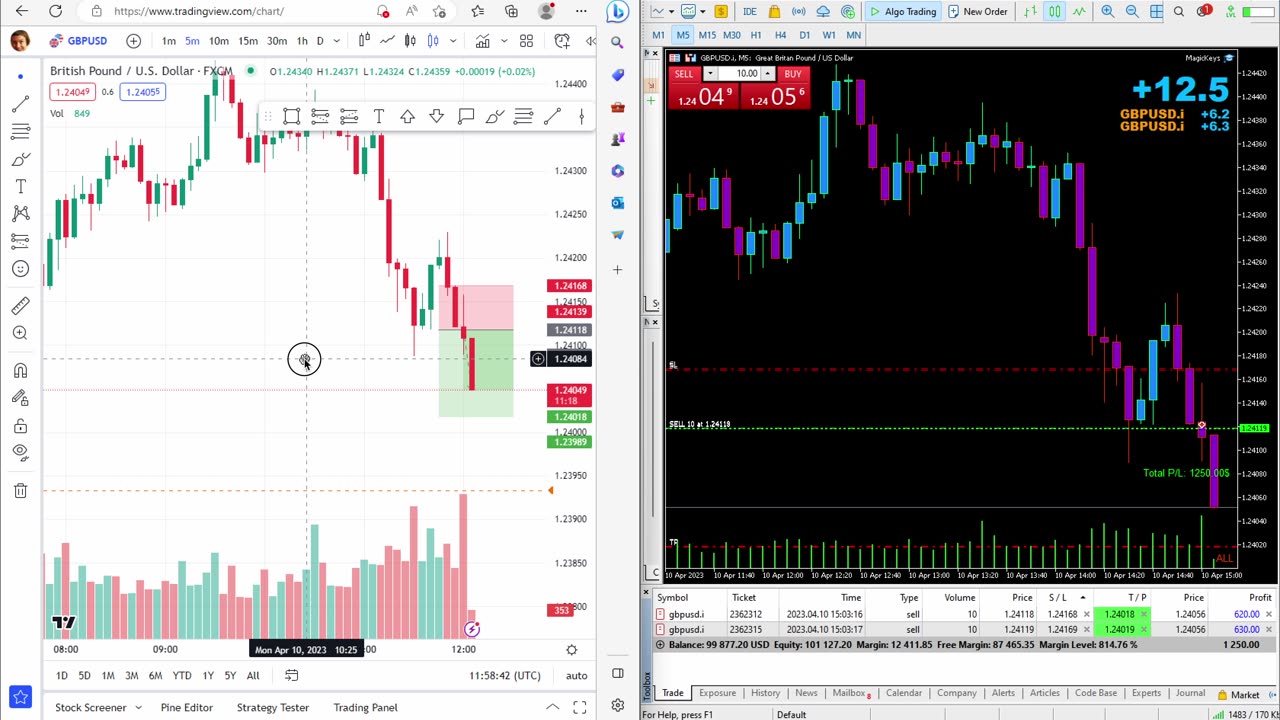Click MetaTrader zoom in magnifier
The width and height of the screenshot is (1280, 720).
(x=1107, y=11)
